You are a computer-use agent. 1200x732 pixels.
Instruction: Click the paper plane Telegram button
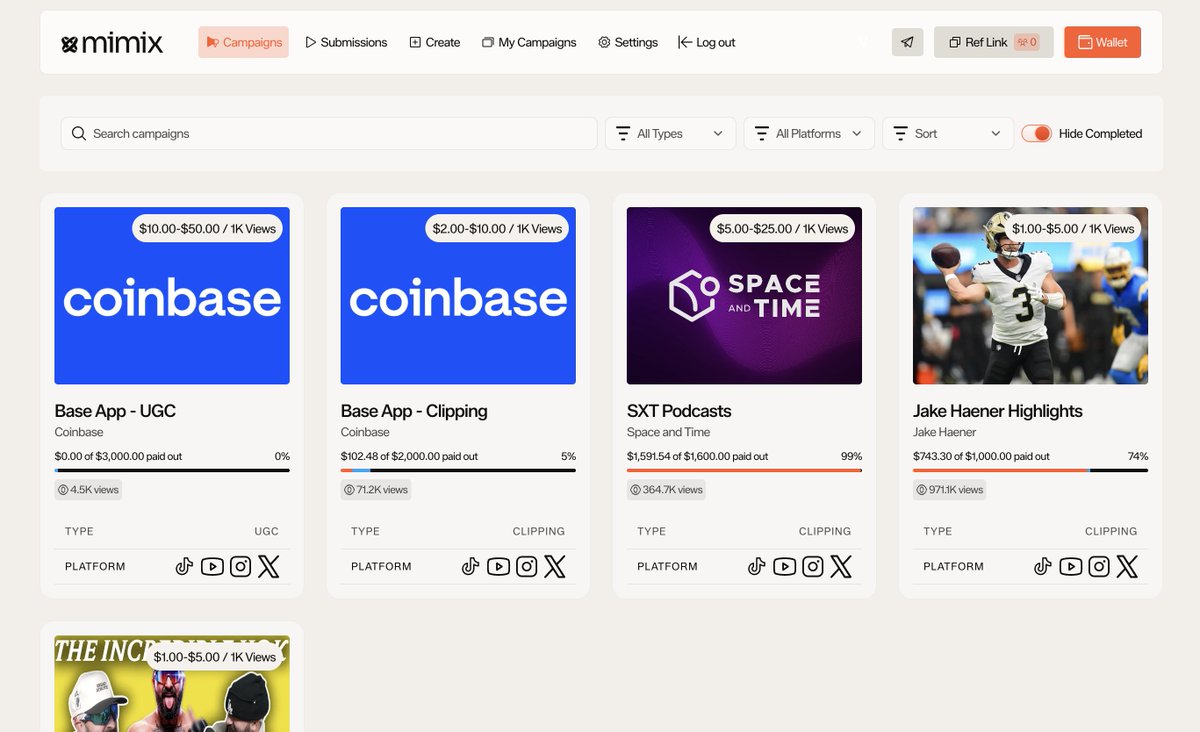908,42
